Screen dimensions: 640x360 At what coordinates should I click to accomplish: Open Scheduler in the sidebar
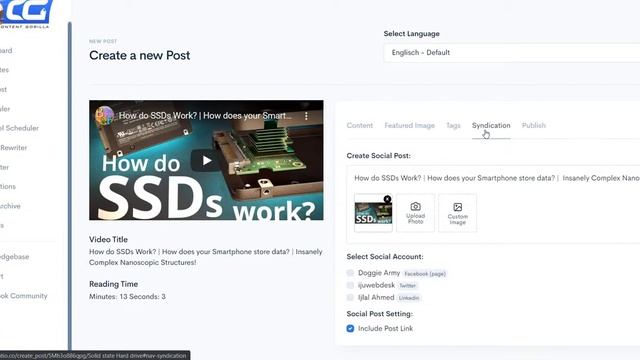pos(4,109)
